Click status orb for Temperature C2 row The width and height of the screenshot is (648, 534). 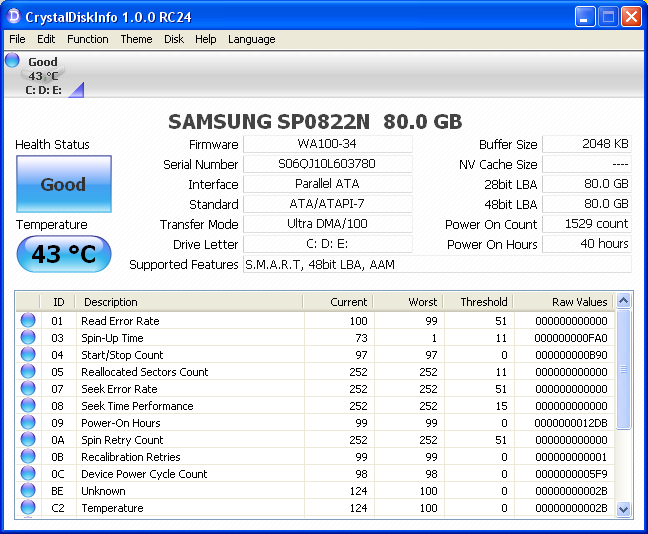pos(28,507)
